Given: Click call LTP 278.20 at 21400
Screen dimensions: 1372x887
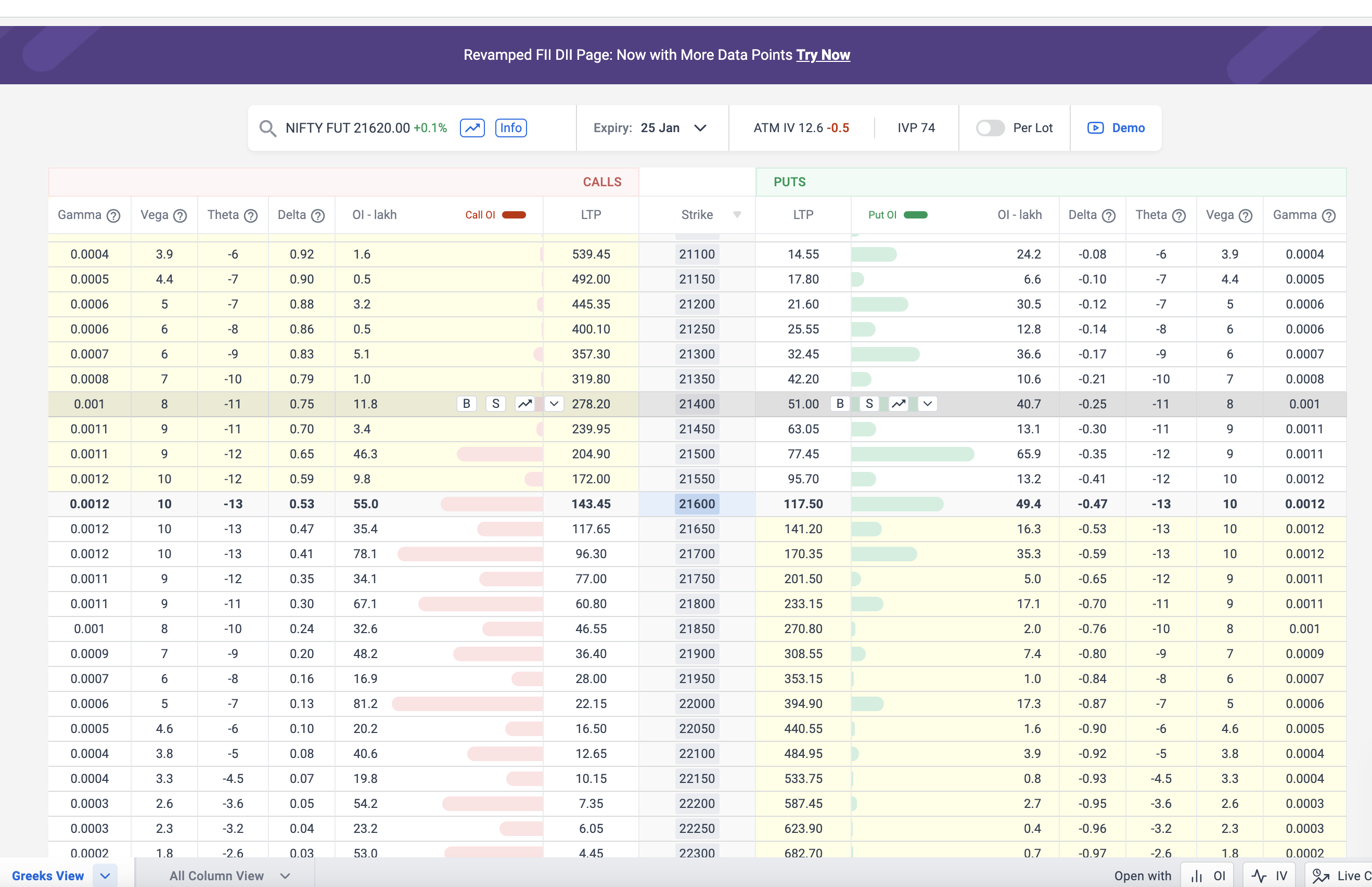Looking at the screenshot, I should [591, 404].
